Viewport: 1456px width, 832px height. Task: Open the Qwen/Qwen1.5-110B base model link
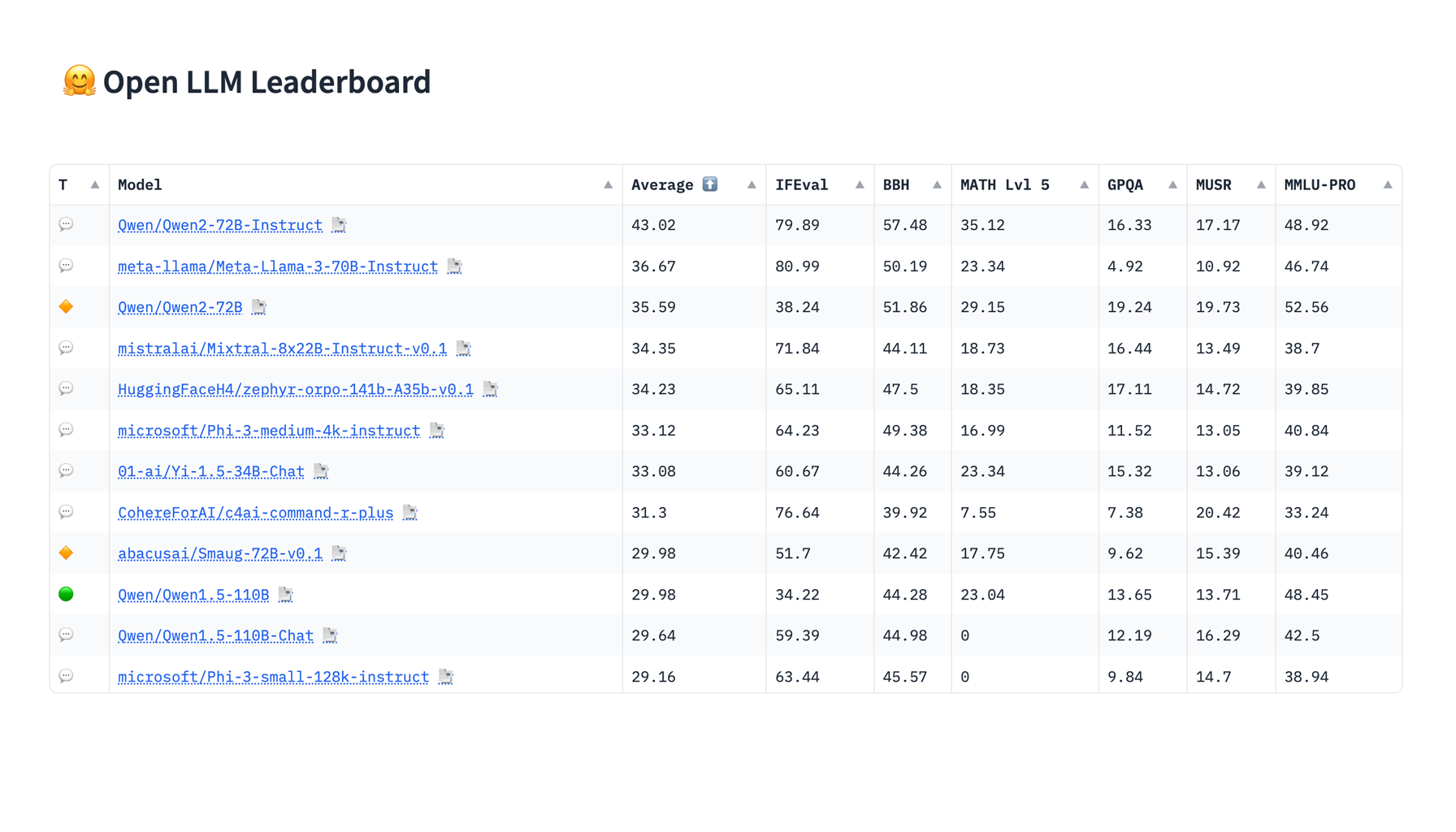click(193, 595)
